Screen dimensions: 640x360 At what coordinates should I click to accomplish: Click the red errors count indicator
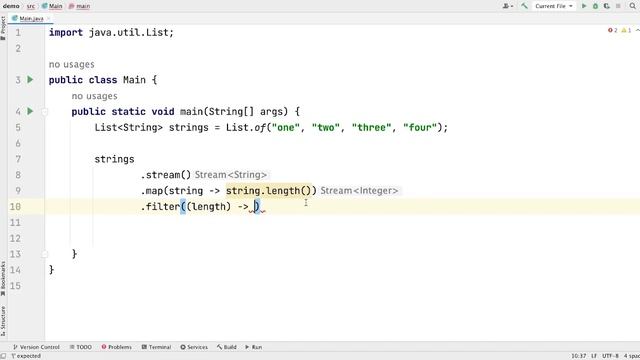(x=613, y=30)
